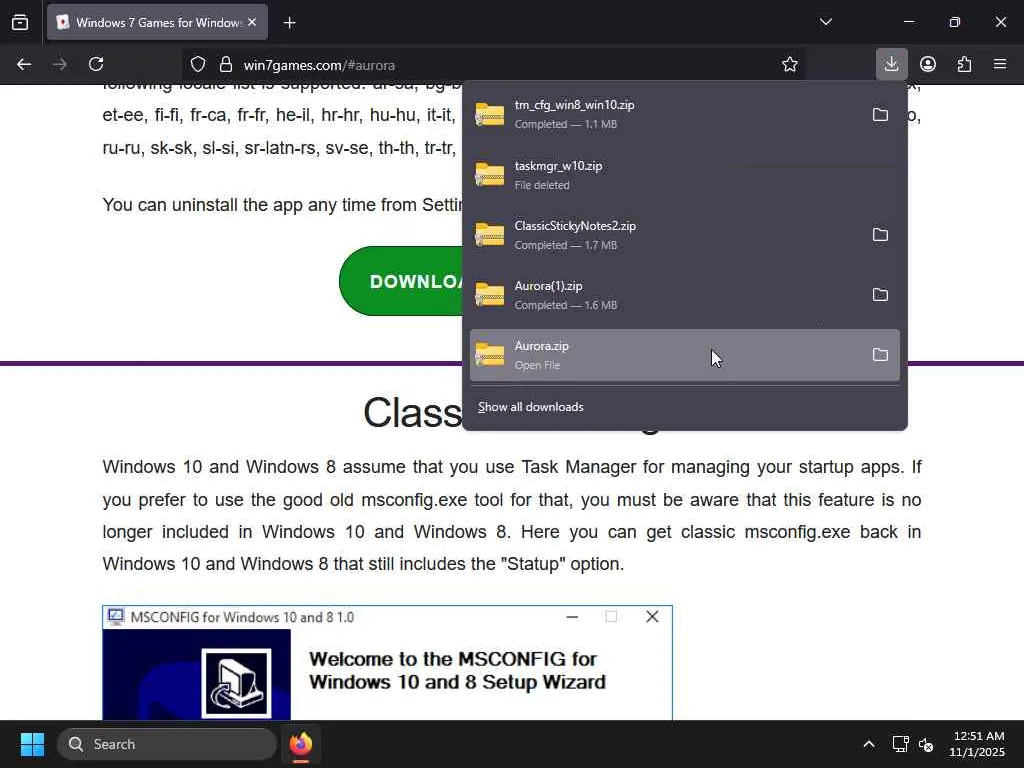Open the Windows Start menu
The height and width of the screenshot is (768, 1024).
pyautogui.click(x=32, y=744)
